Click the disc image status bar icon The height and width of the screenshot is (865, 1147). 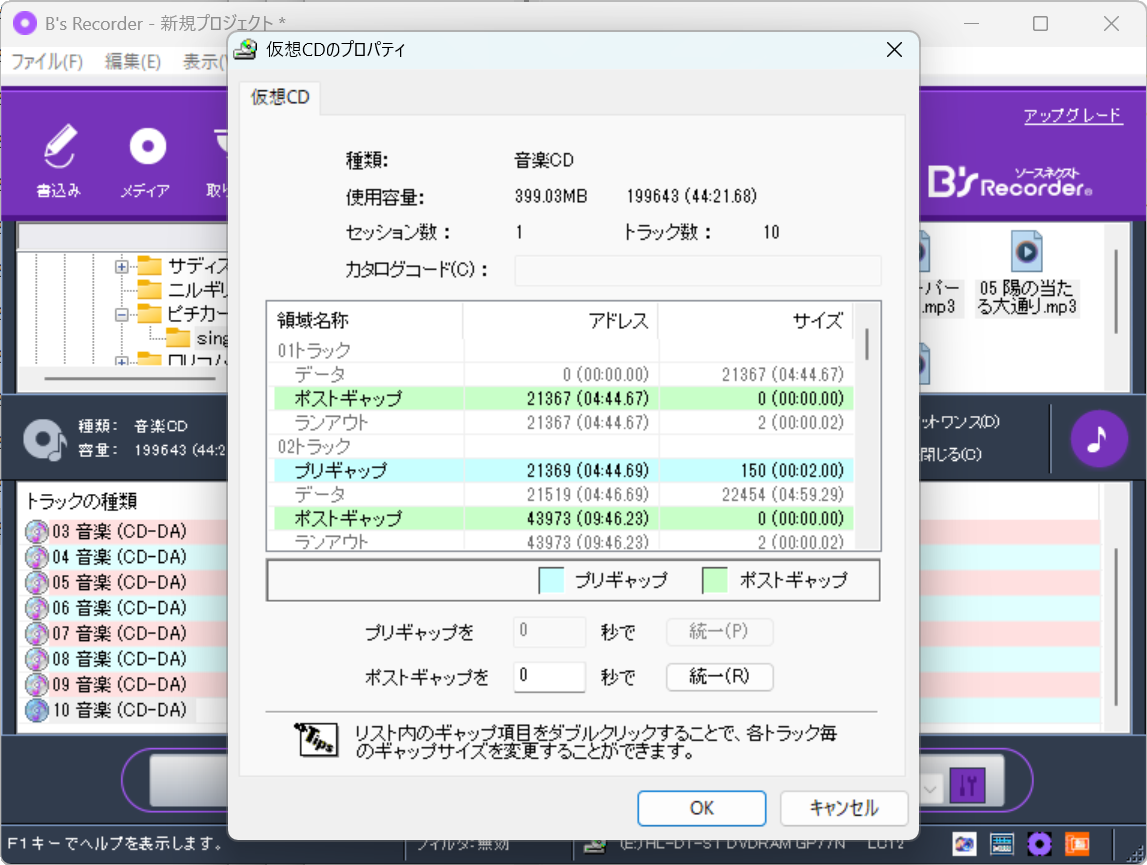(x=964, y=845)
